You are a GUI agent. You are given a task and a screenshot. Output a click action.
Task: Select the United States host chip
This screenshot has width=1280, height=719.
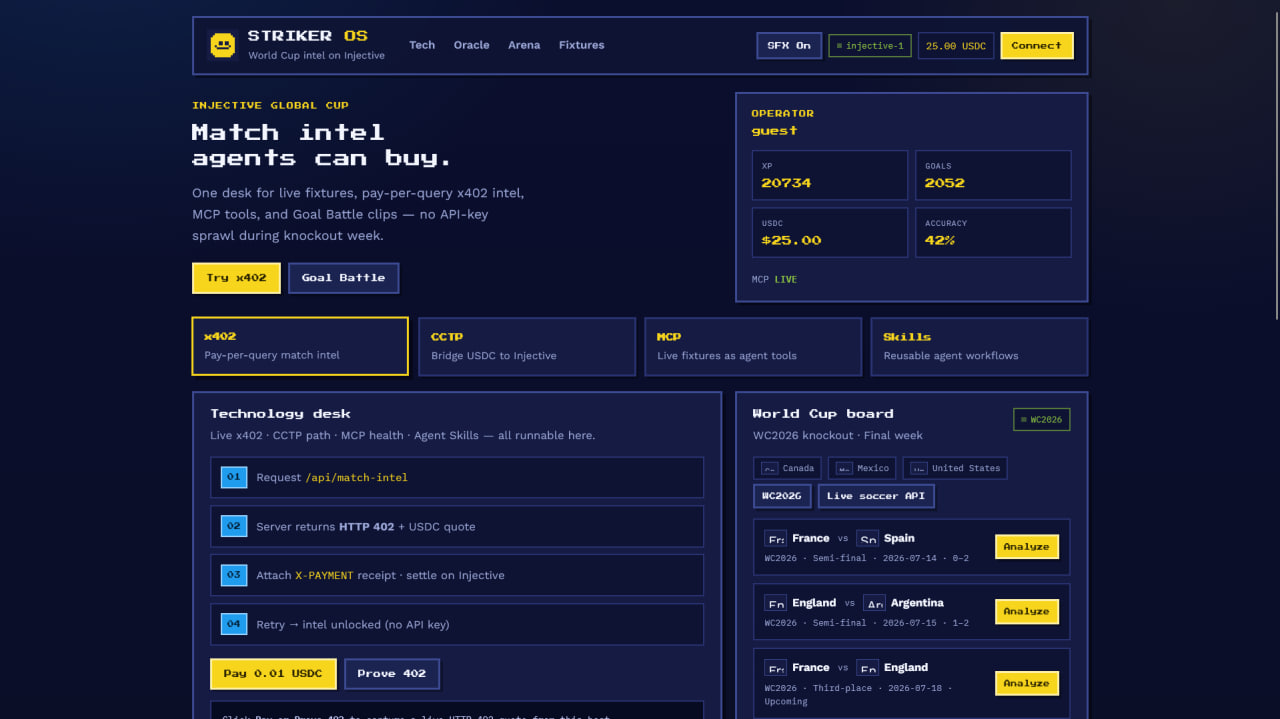(x=955, y=468)
